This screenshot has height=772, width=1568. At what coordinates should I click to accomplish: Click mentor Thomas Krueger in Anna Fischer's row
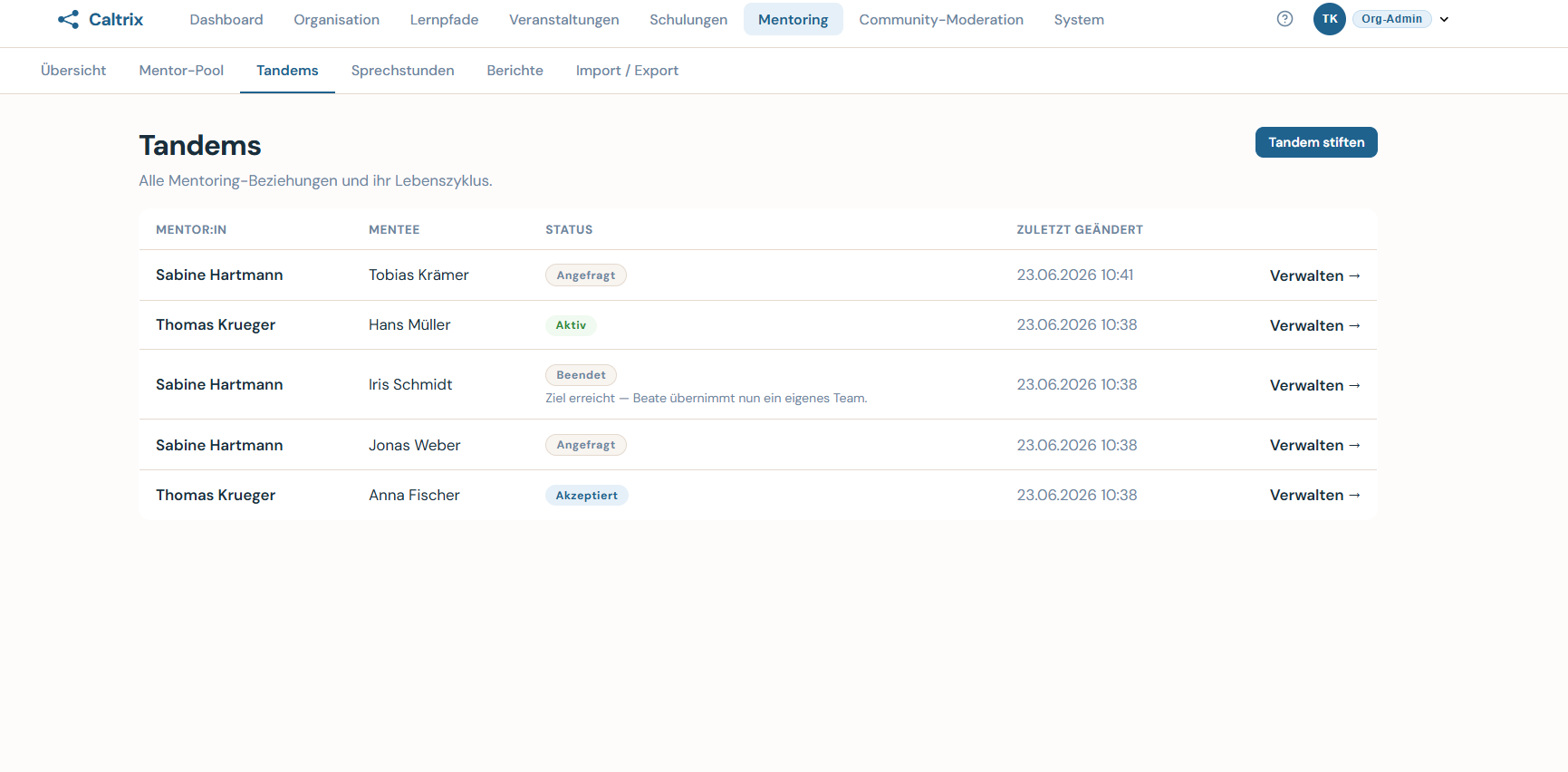[216, 495]
